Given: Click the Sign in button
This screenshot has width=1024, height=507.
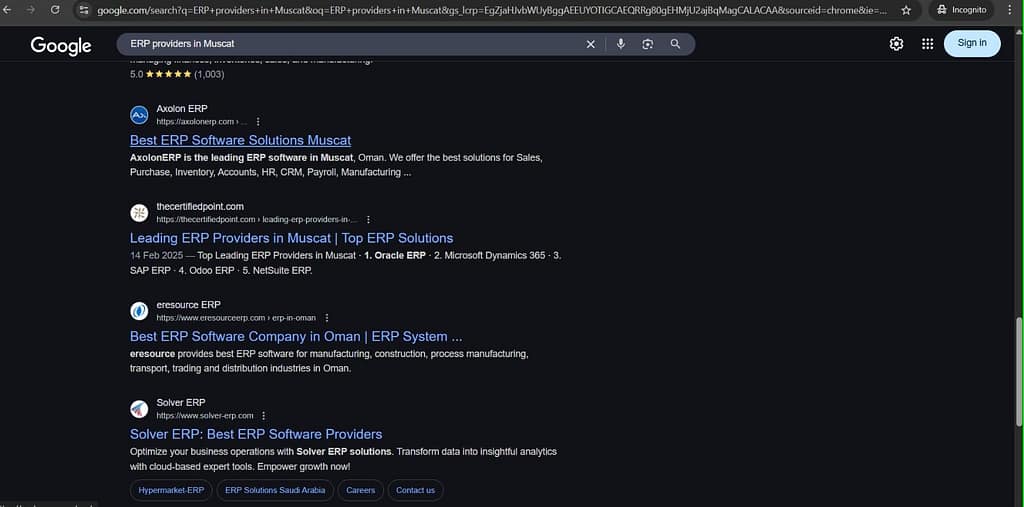Looking at the screenshot, I should tap(972, 43).
